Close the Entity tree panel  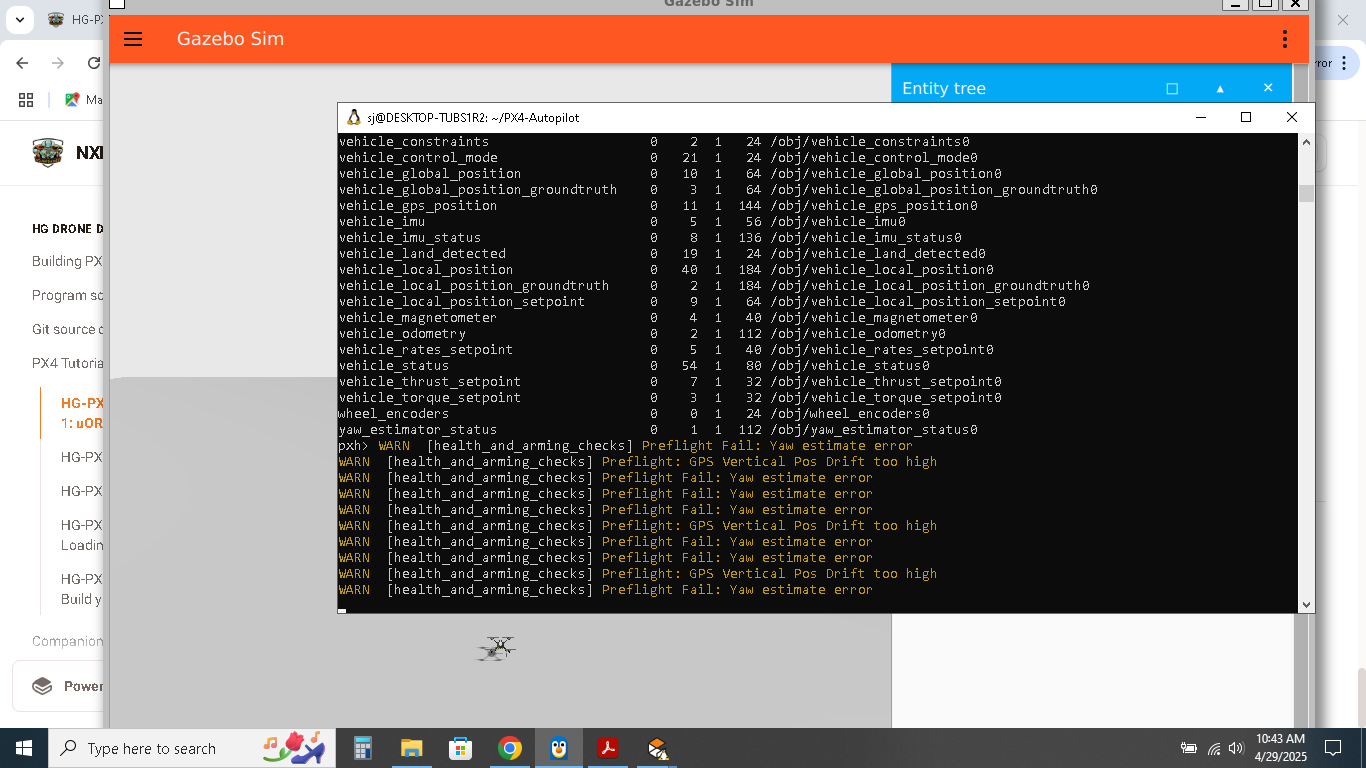click(1268, 88)
